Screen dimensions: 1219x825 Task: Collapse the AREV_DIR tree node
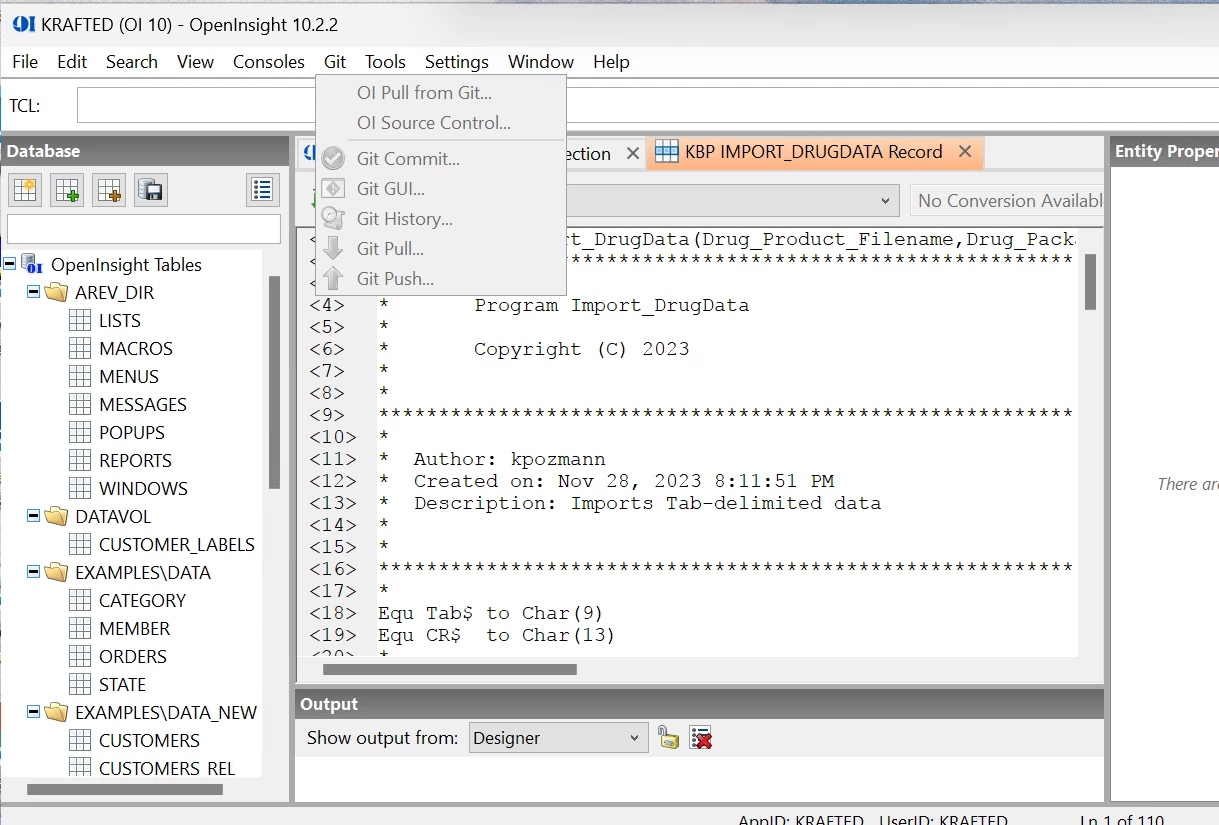pos(33,293)
